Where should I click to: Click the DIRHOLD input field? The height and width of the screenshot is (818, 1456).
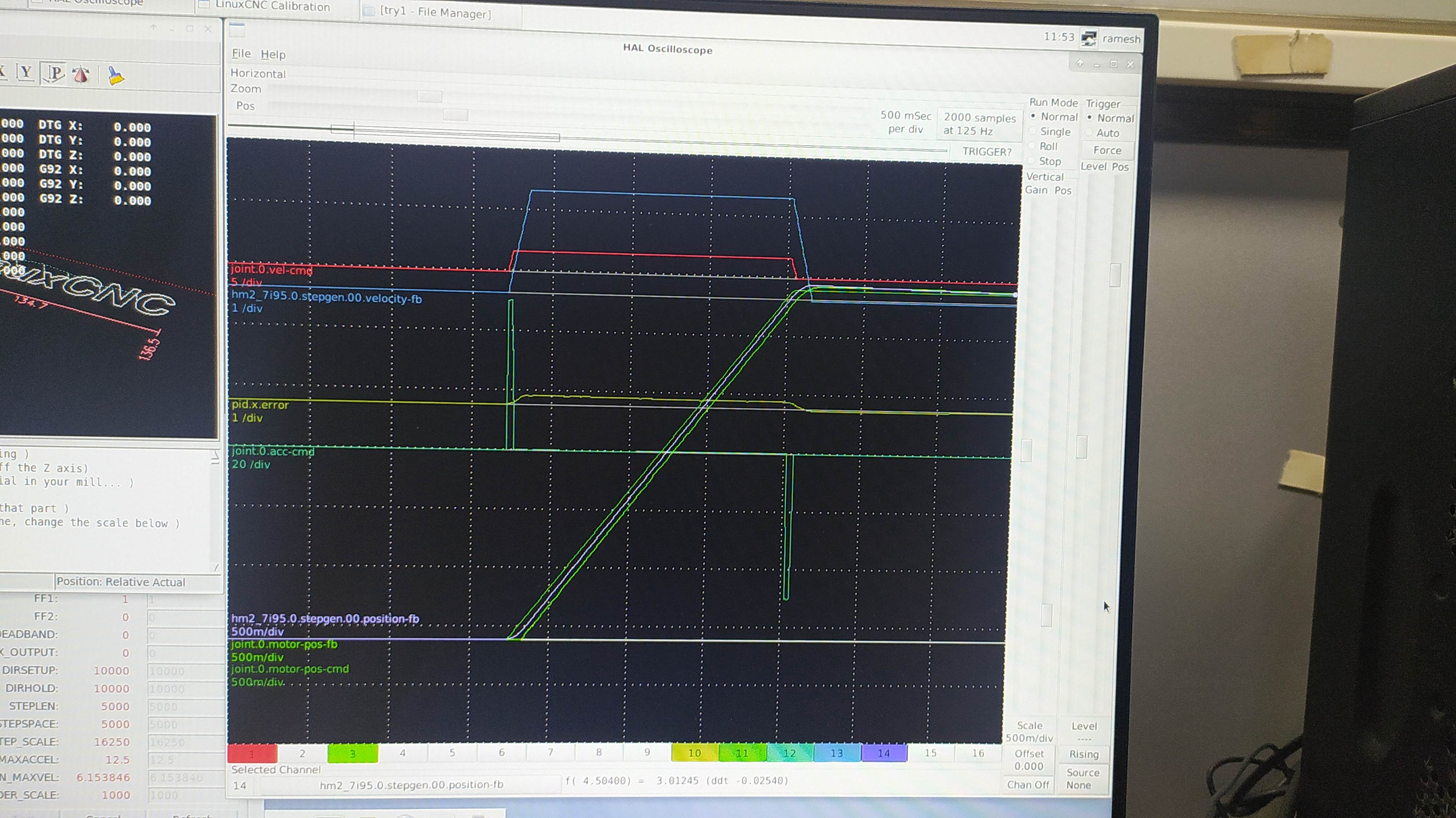pos(185,688)
